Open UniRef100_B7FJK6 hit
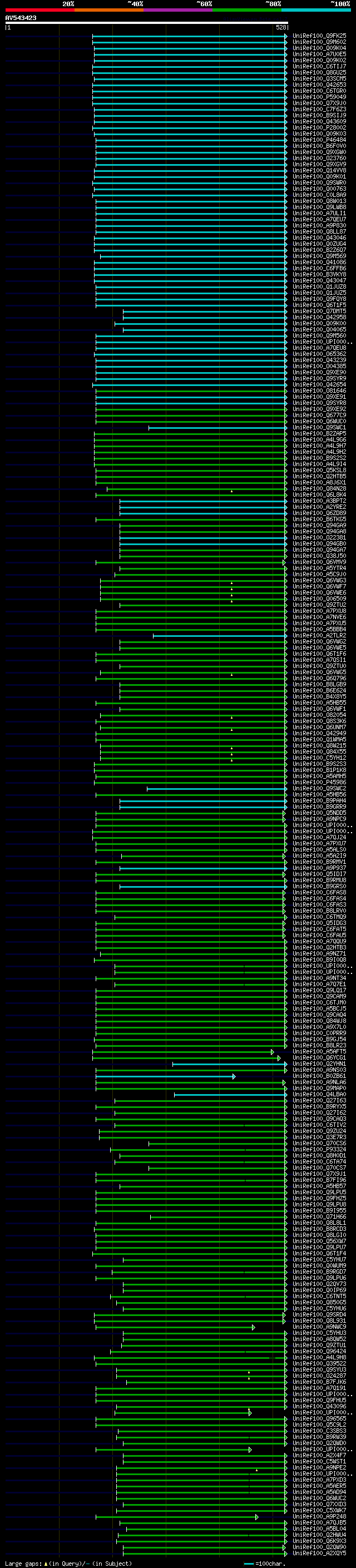Screen dimensions: 356x1568 click(x=319, y=1382)
